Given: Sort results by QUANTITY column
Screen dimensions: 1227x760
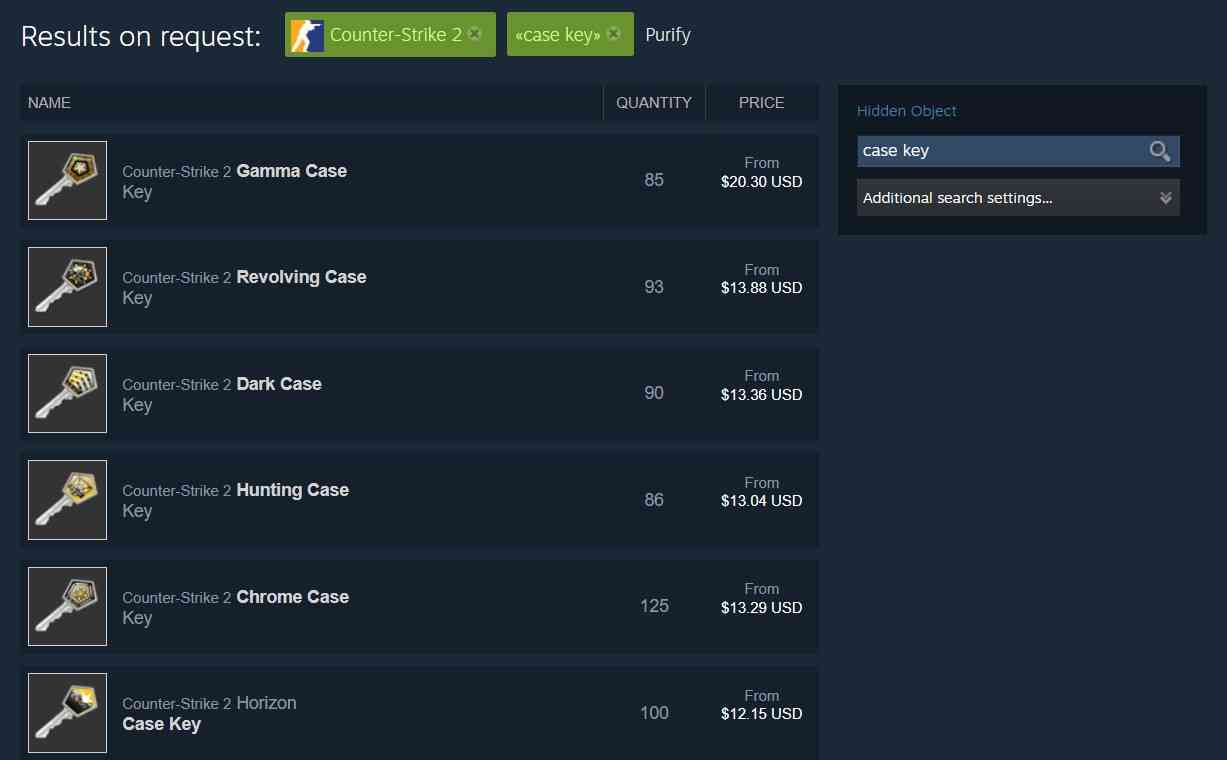Looking at the screenshot, I should pos(653,102).
